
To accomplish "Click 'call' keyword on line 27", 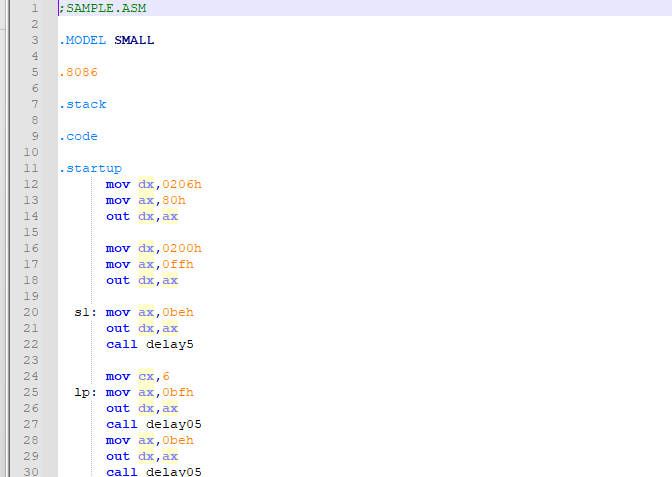I will point(122,424).
